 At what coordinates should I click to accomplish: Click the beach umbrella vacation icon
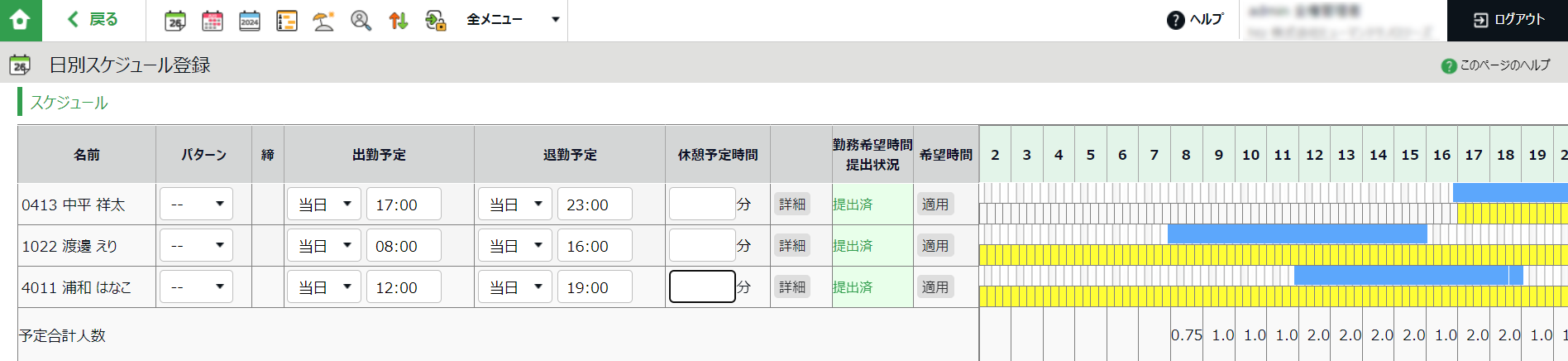pos(323,21)
